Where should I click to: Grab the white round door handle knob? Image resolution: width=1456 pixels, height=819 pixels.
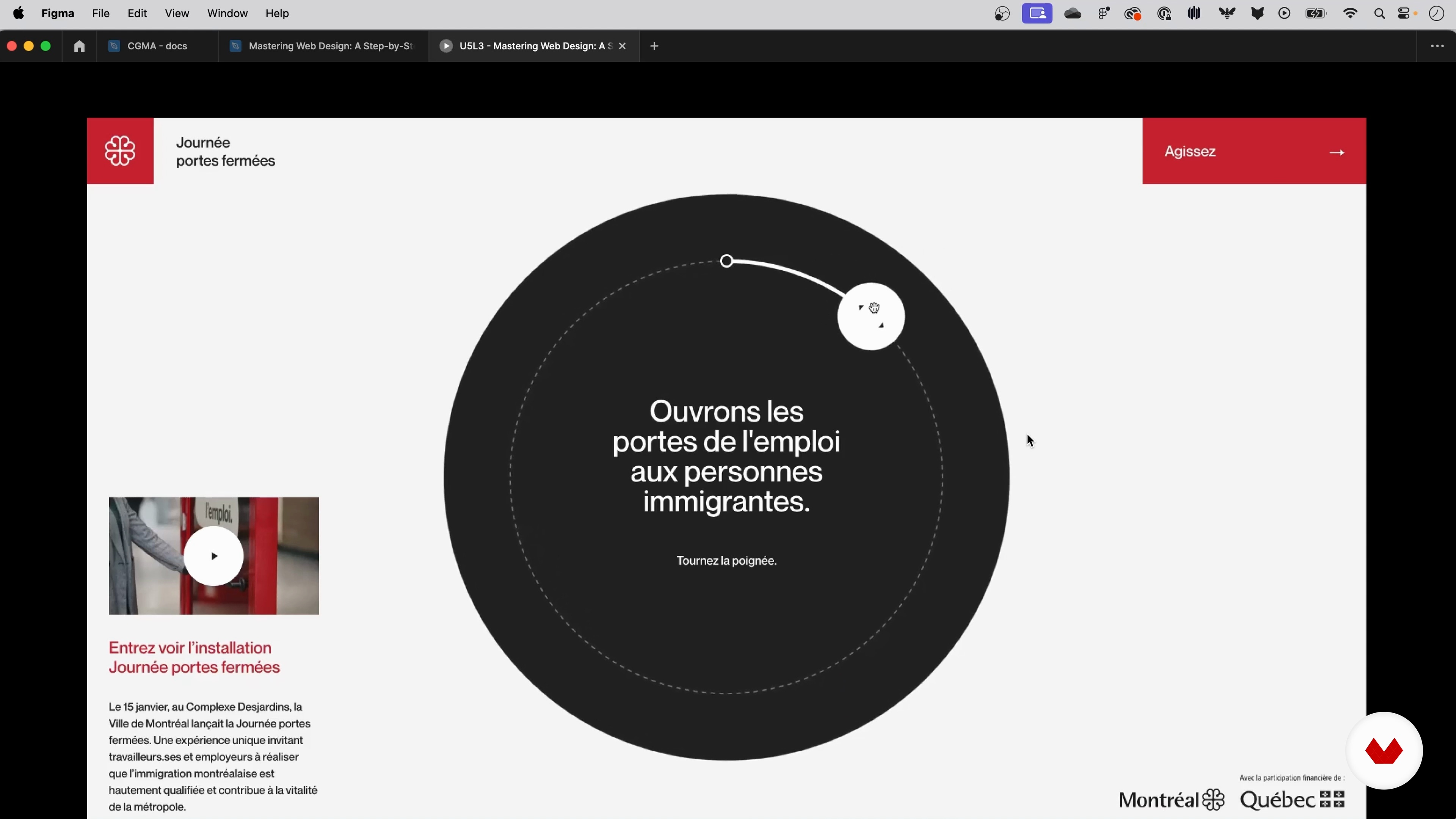pyautogui.click(x=871, y=317)
